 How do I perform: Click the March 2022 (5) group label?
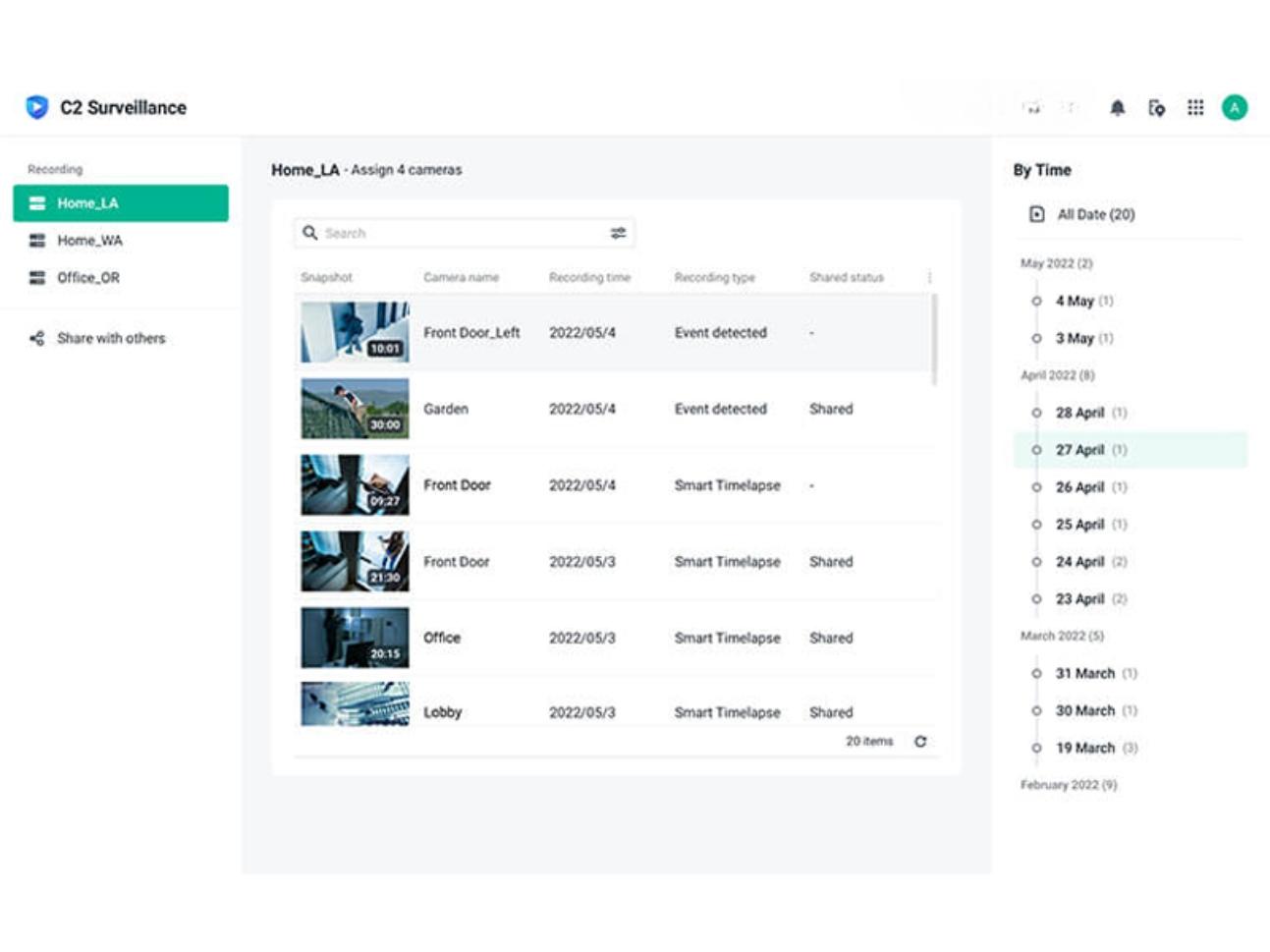pos(1062,636)
